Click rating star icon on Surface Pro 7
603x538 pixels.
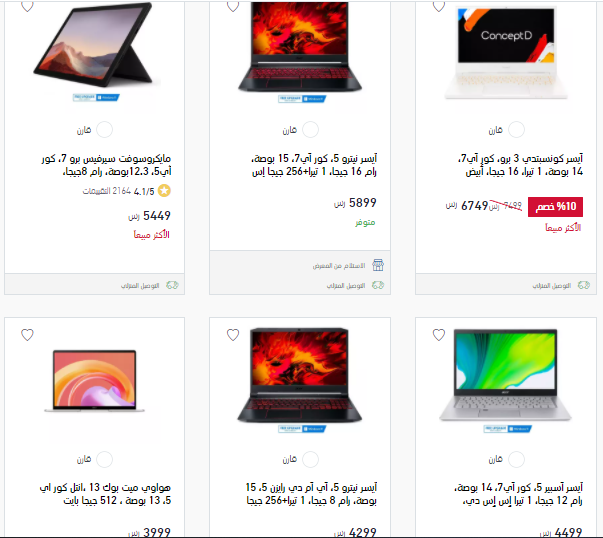[164, 191]
